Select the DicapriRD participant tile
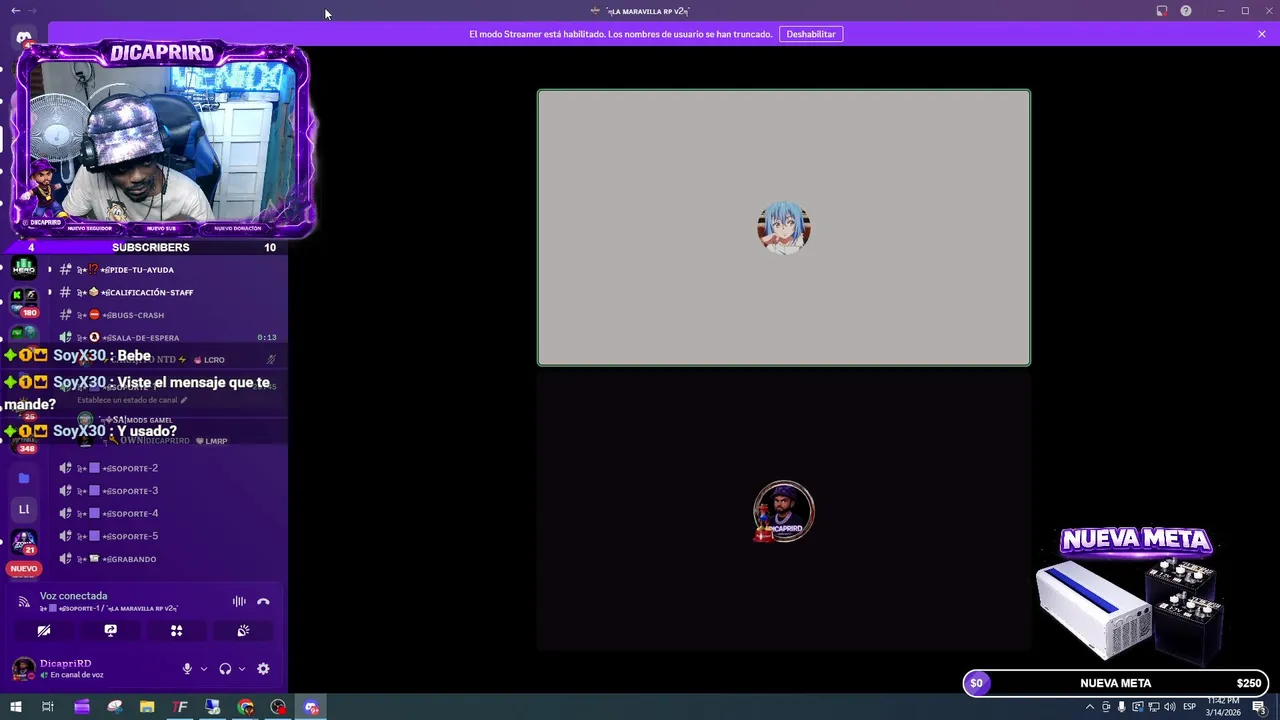 784,512
